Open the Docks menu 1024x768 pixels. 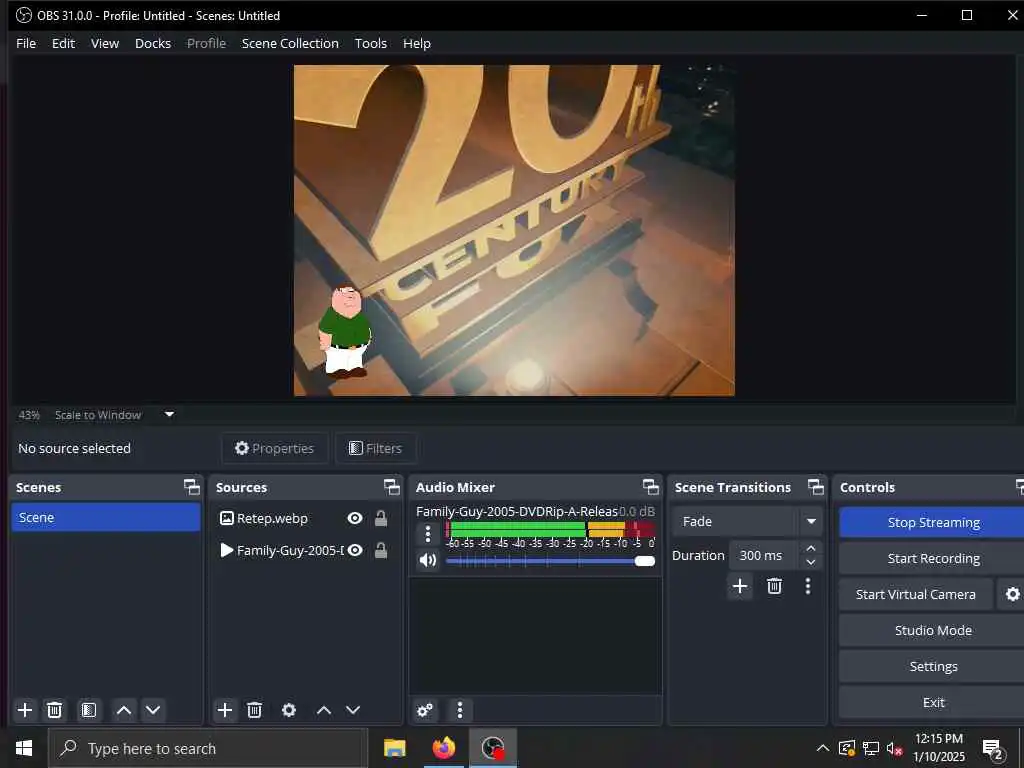[x=153, y=43]
